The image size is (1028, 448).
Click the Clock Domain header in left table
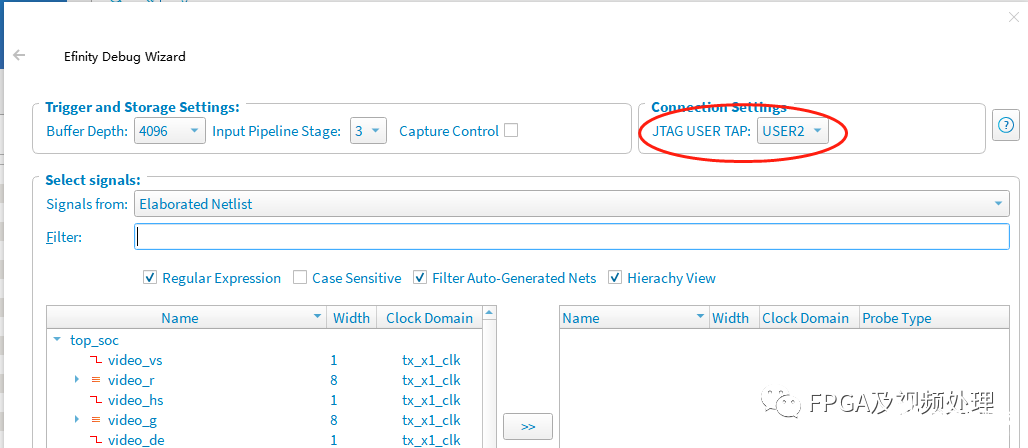point(429,318)
